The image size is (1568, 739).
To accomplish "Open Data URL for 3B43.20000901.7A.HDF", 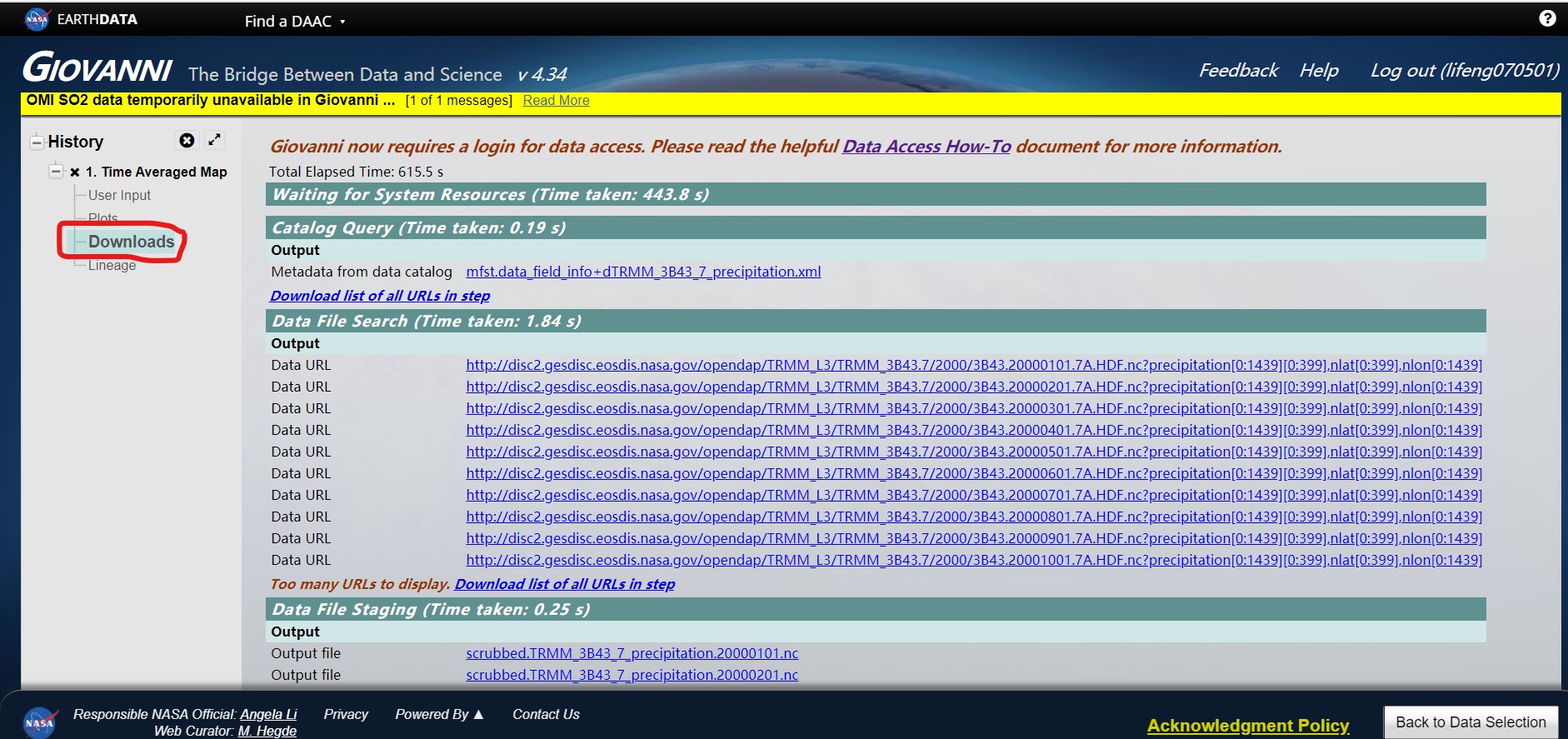I will [x=974, y=538].
